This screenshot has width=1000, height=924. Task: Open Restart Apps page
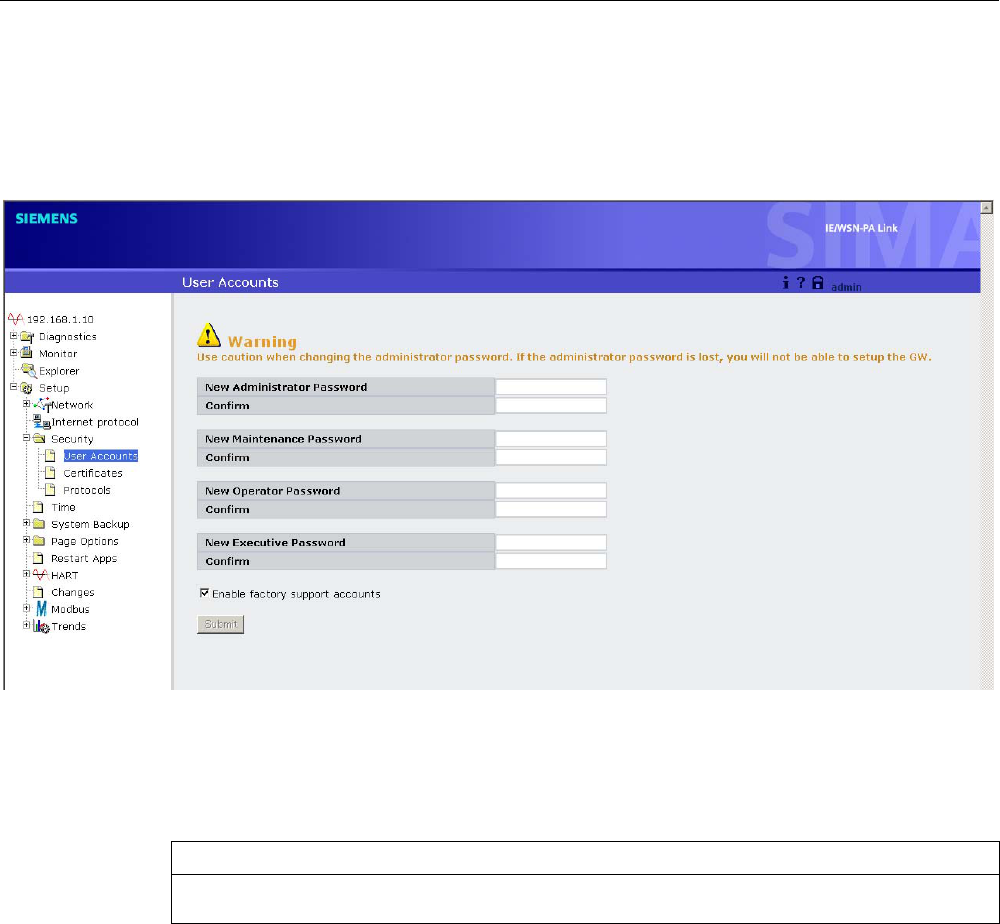pos(84,558)
